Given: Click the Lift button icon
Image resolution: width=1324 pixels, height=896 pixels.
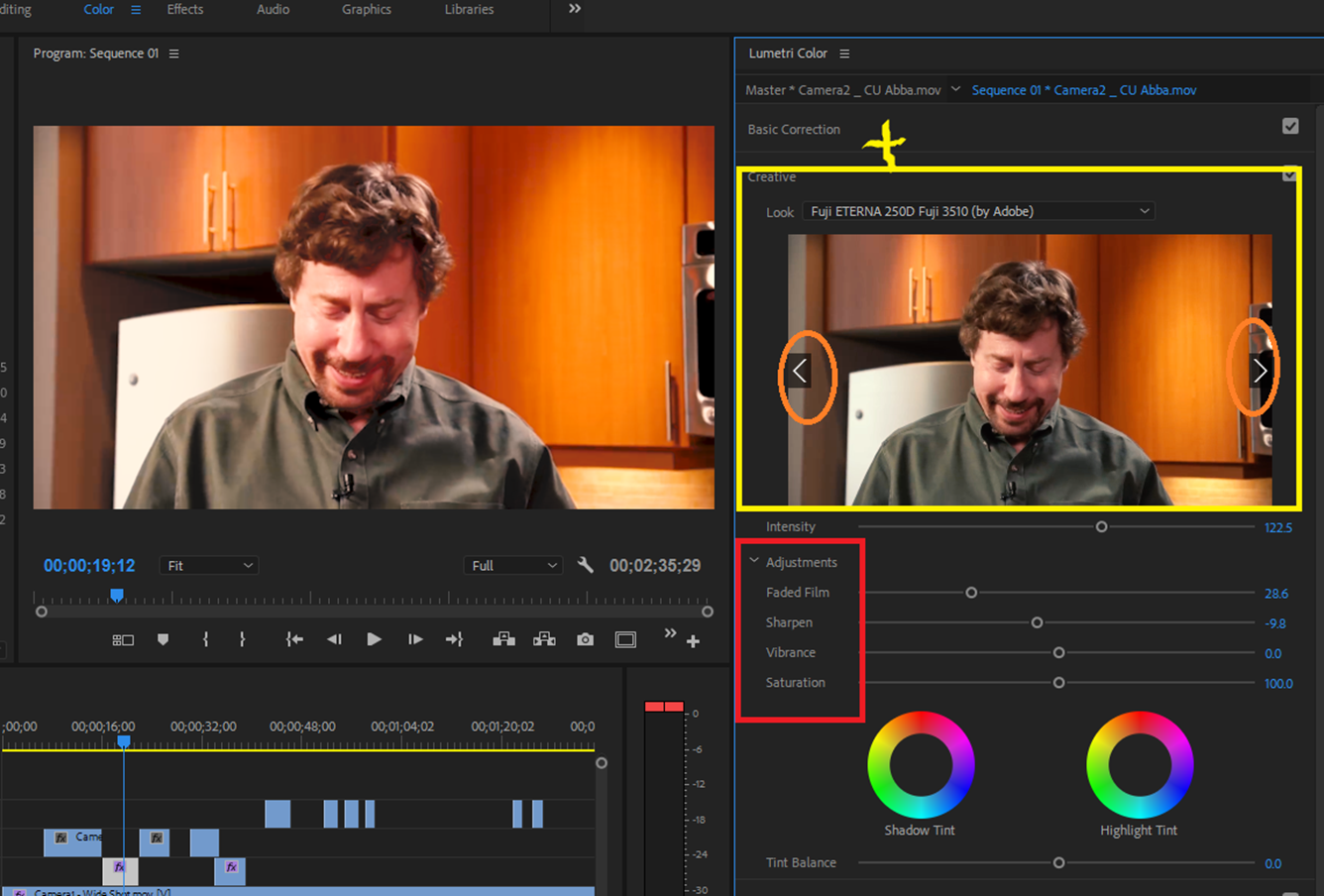Looking at the screenshot, I should click(x=503, y=640).
